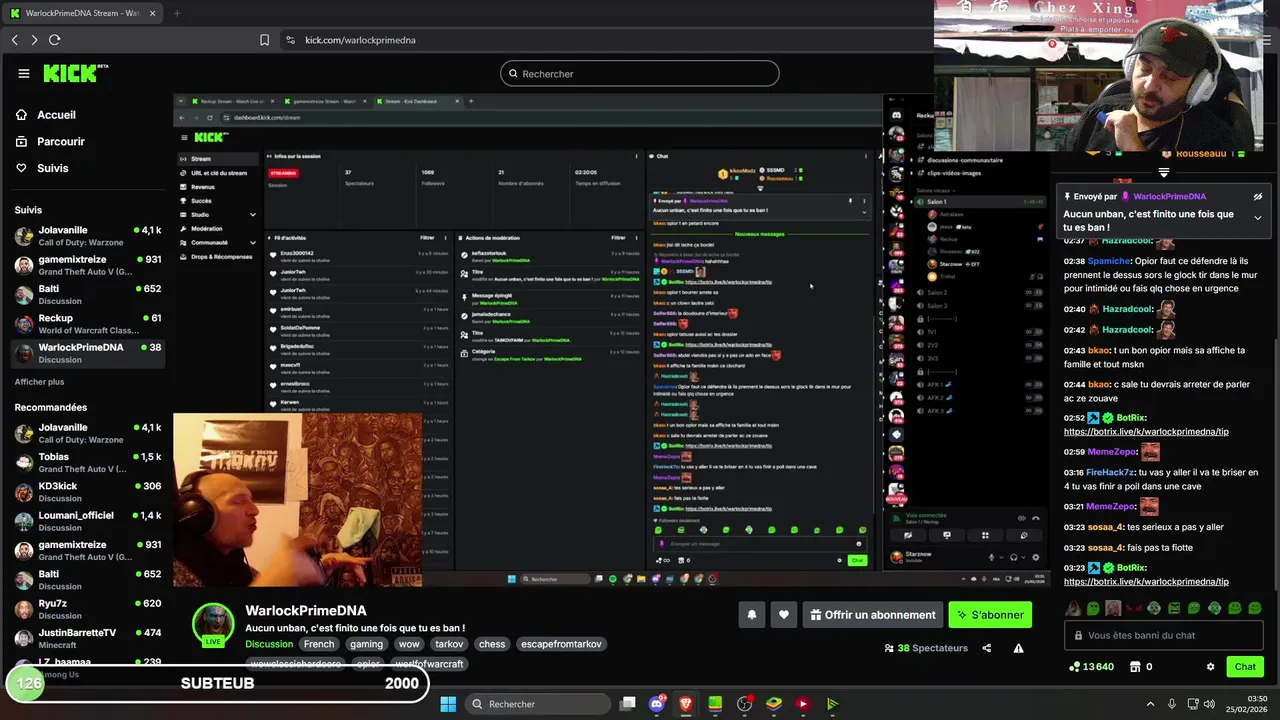Screen dimensions: 1280x720
Task: Click the Kick logo
Action: click(74, 73)
